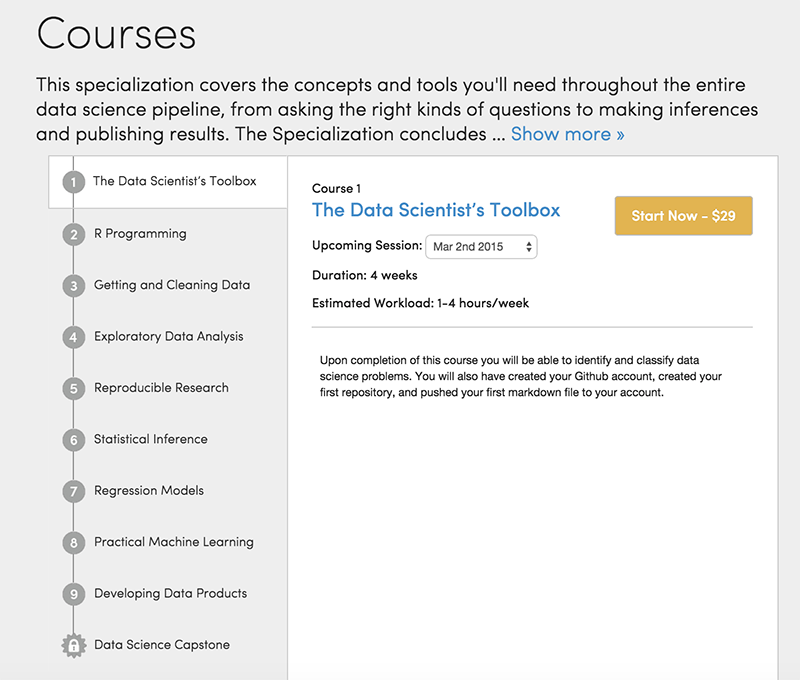The width and height of the screenshot is (800, 680).
Task: Click Start Now - $29 button
Action: (x=683, y=216)
